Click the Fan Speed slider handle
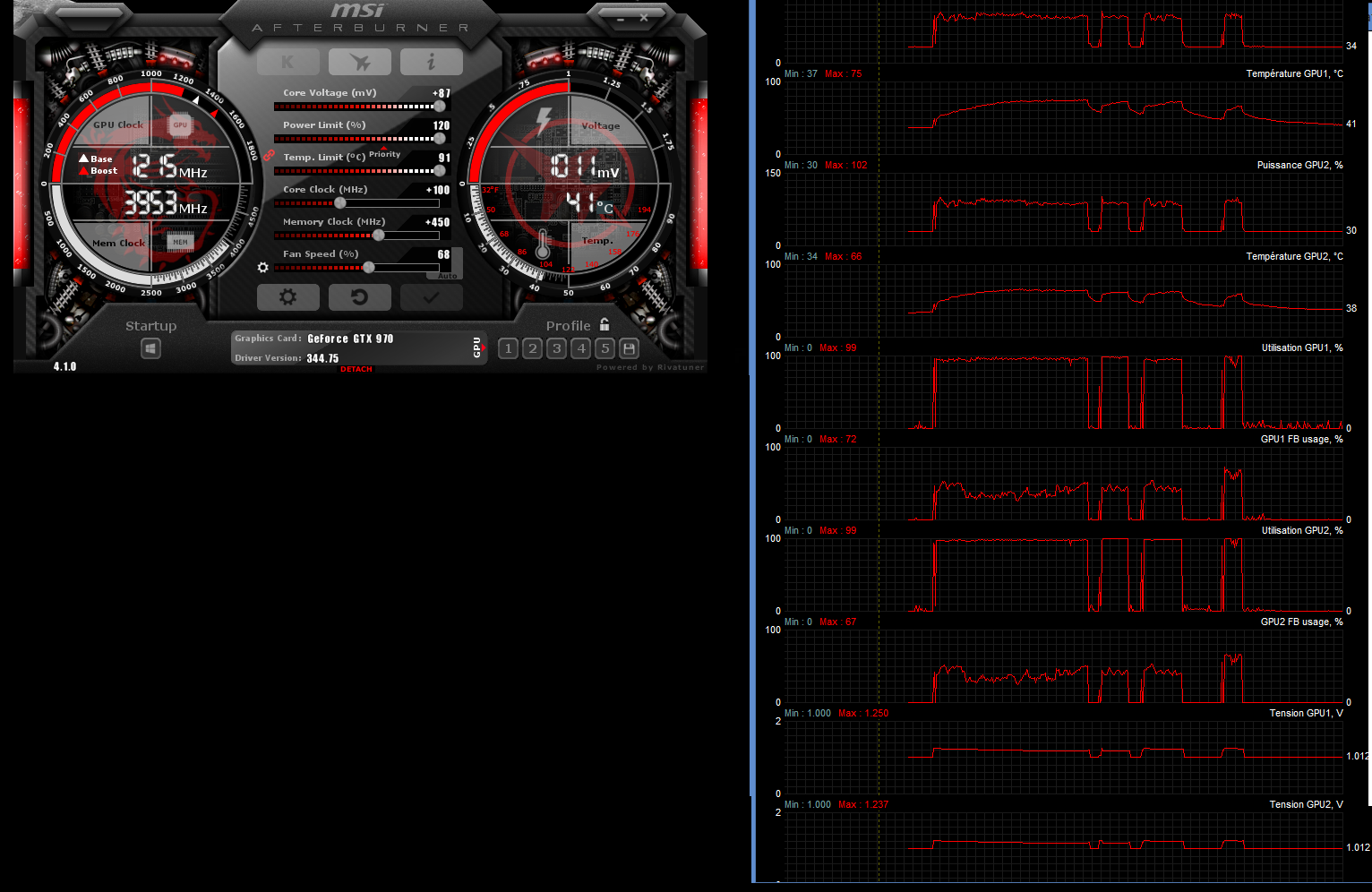1372x892 pixels. pos(368,268)
